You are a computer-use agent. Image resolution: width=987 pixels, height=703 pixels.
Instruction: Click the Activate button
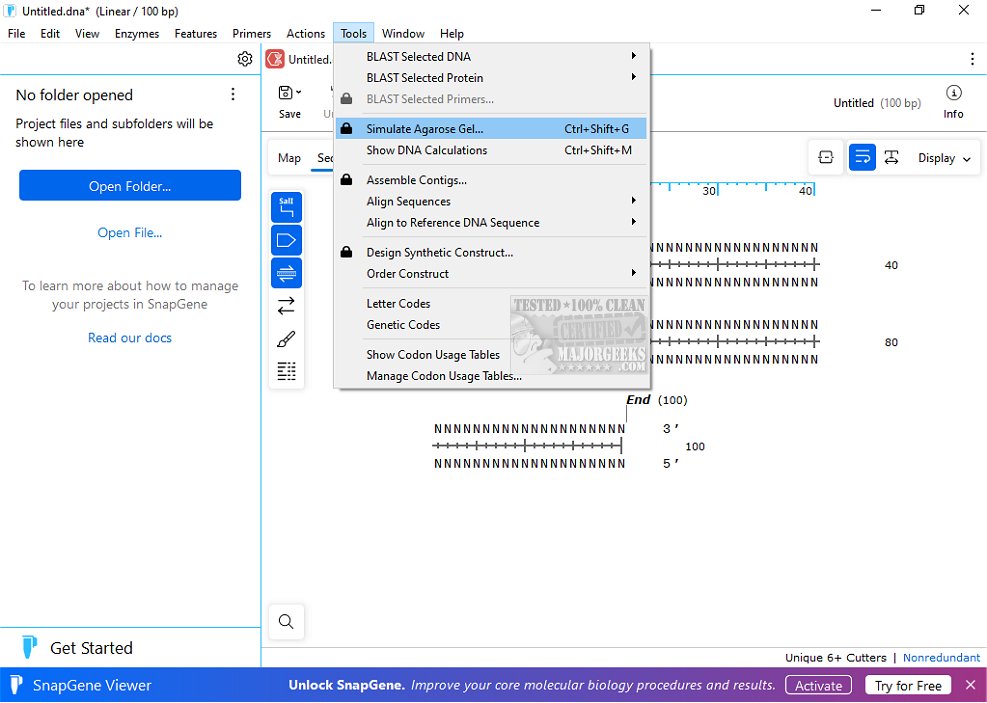(818, 685)
